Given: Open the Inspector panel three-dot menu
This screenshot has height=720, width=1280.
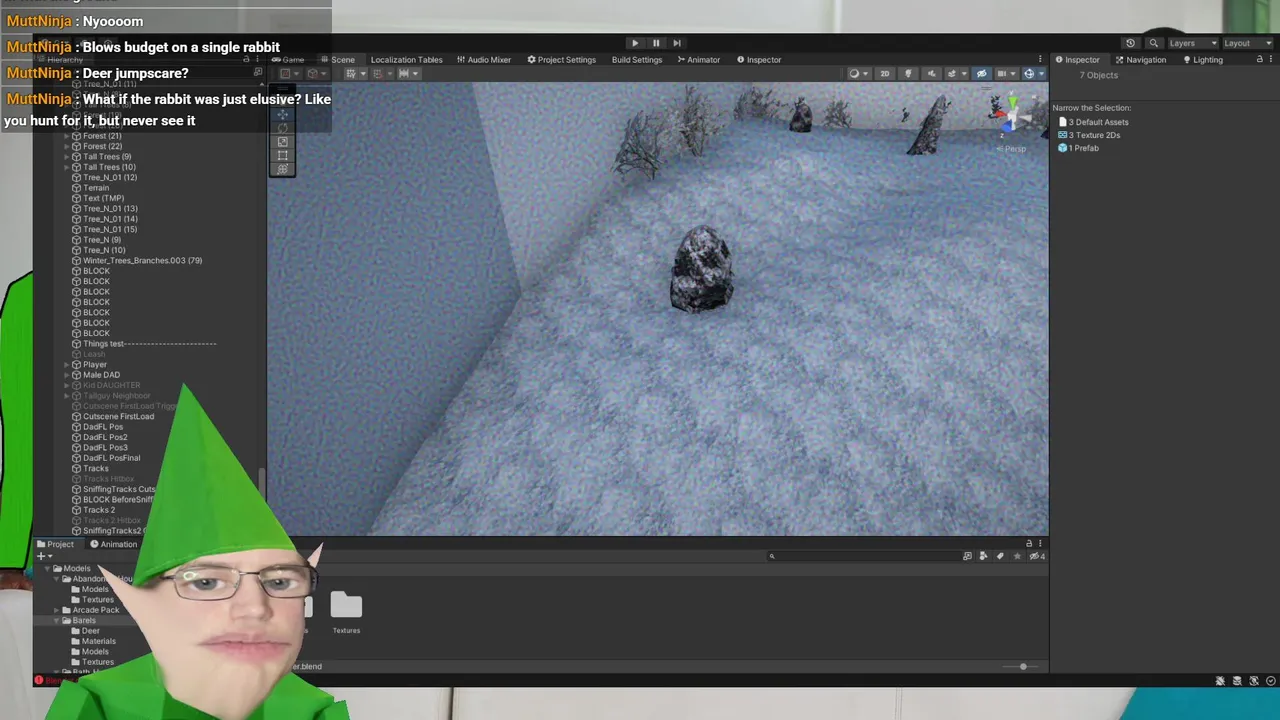Looking at the screenshot, I should coord(1271,60).
